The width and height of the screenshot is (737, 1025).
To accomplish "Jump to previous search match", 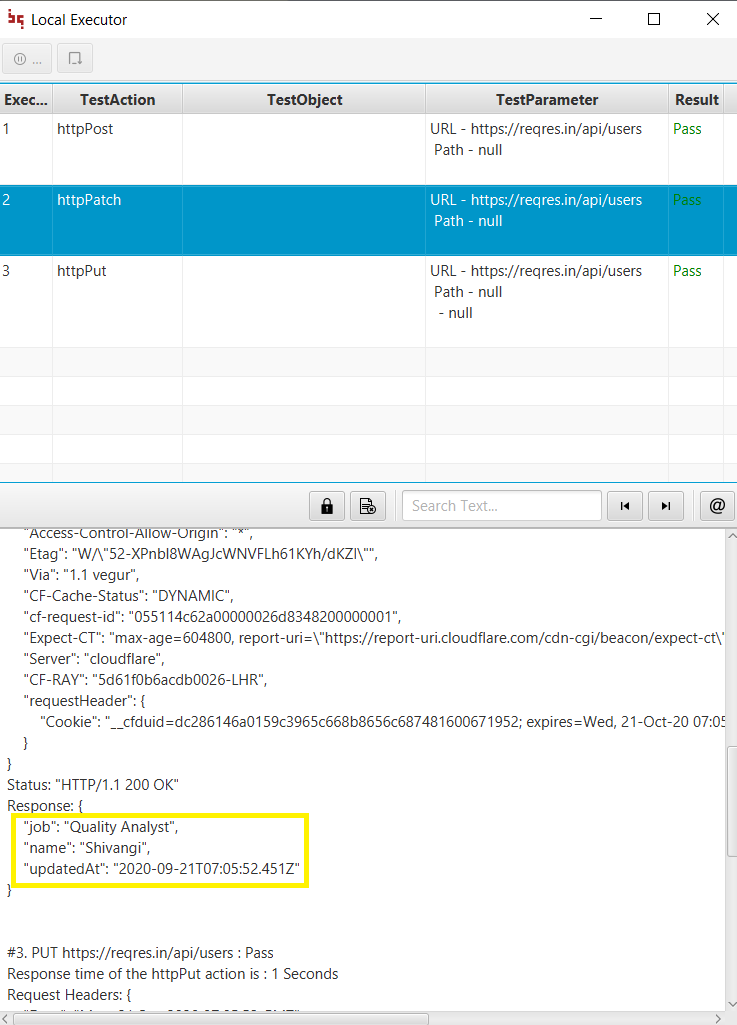I will [x=625, y=506].
